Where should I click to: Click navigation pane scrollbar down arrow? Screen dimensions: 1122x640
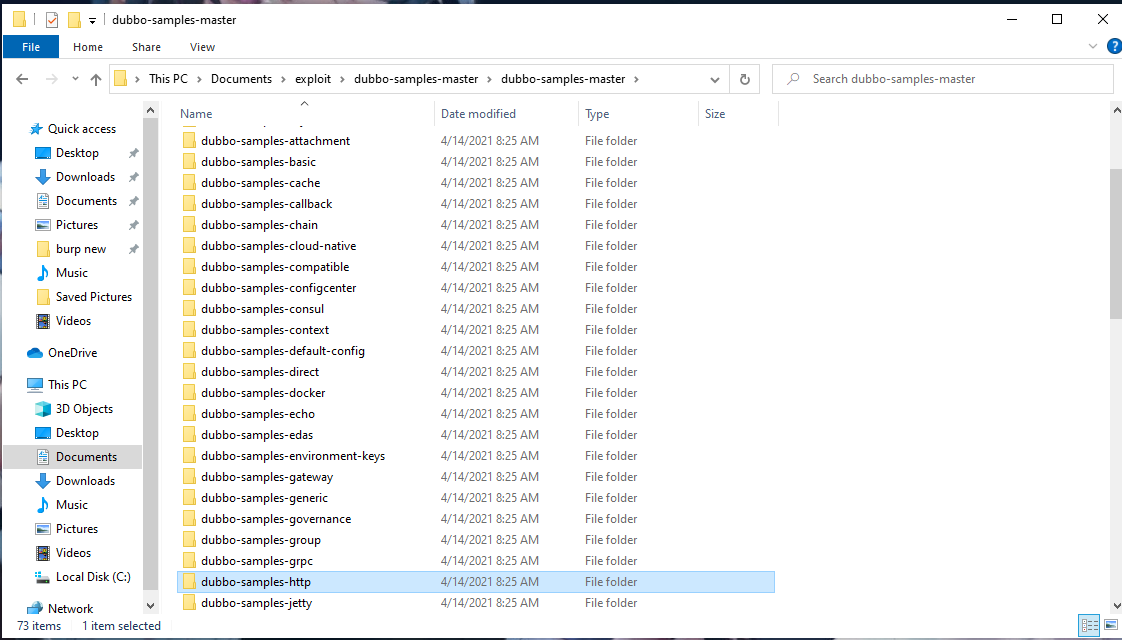[x=150, y=606]
